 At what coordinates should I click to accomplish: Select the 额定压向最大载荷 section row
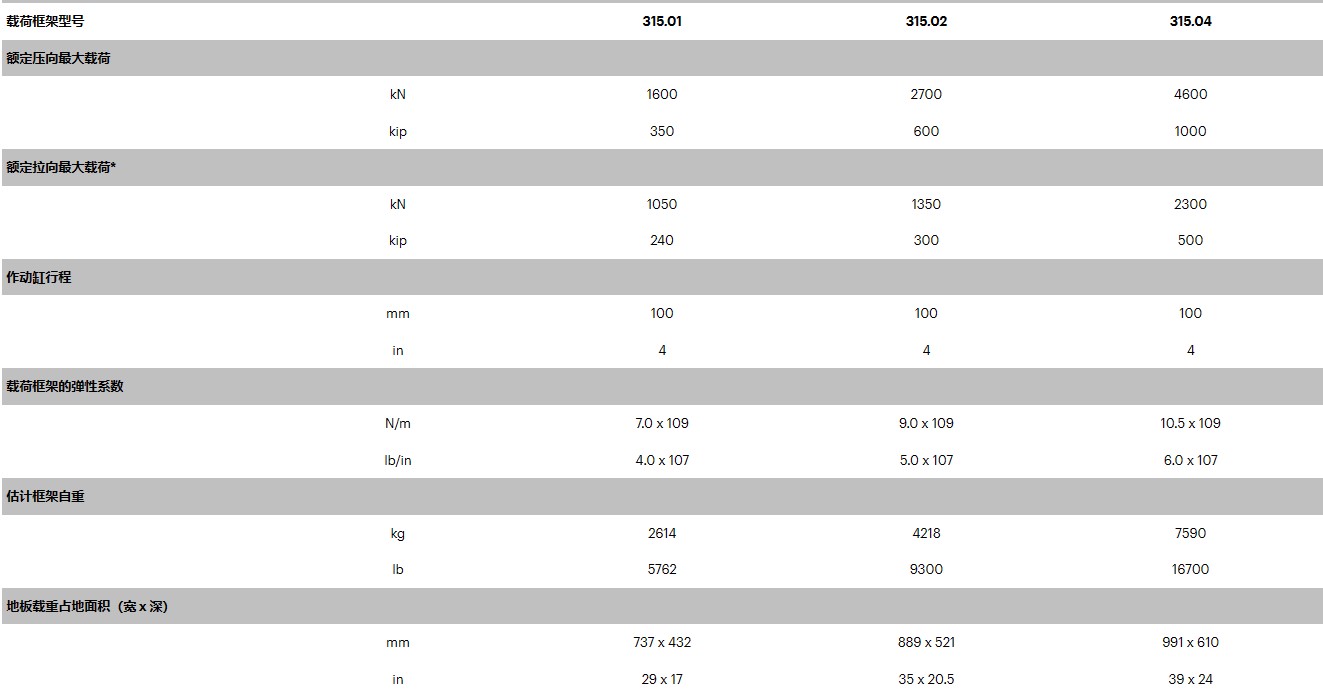pos(58,58)
